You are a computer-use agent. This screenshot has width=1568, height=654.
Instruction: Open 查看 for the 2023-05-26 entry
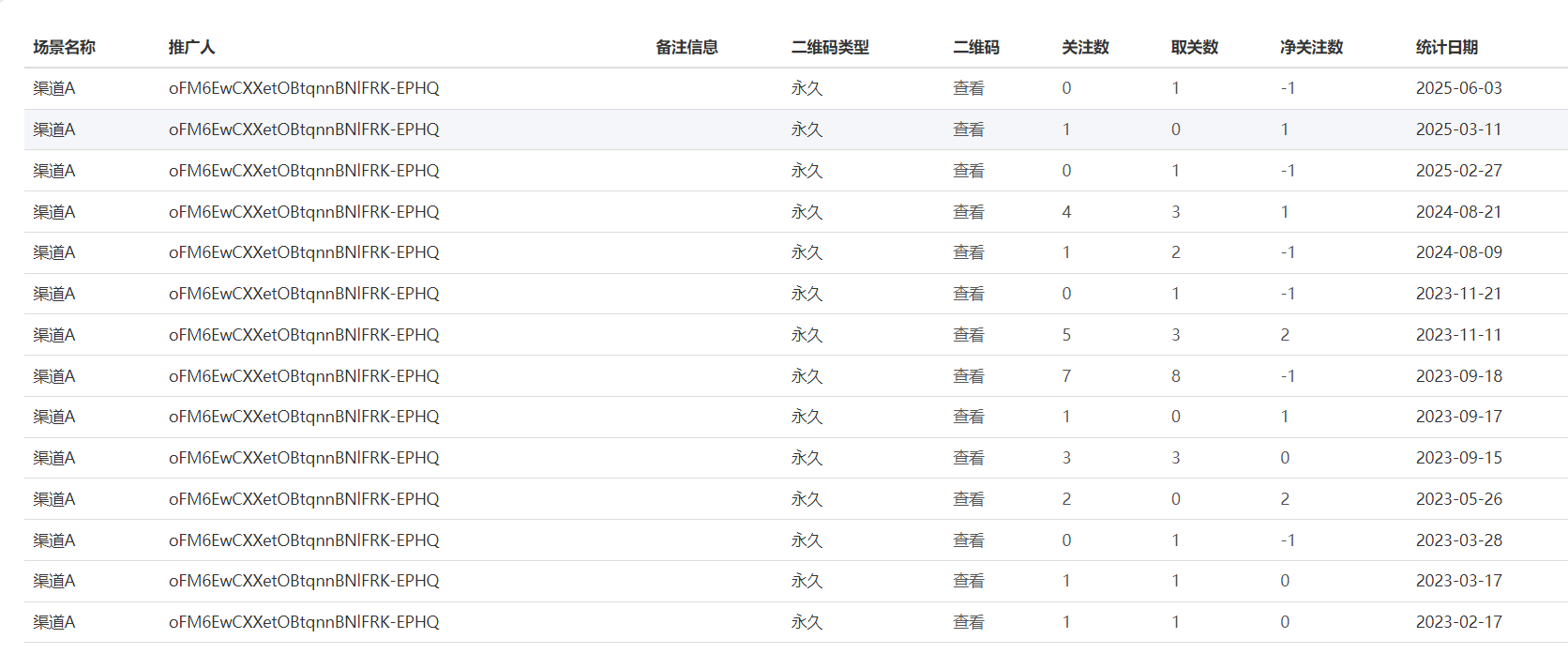(968, 499)
